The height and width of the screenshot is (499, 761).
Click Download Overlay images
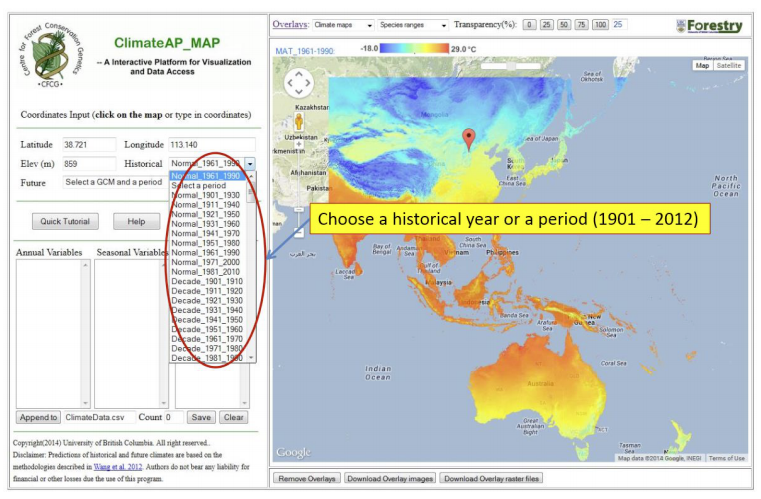pyautogui.click(x=390, y=479)
